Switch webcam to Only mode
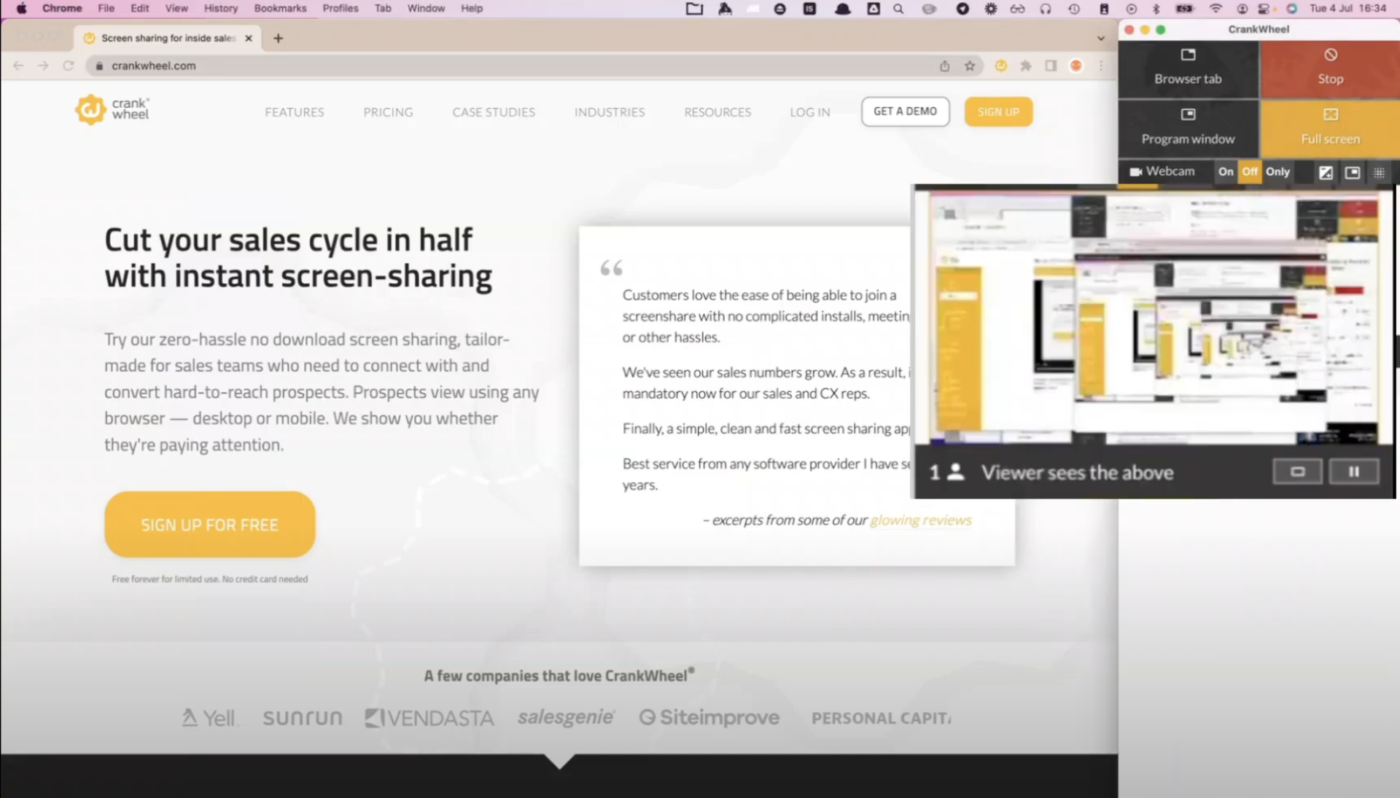The image size is (1400, 798). pyautogui.click(x=1278, y=172)
